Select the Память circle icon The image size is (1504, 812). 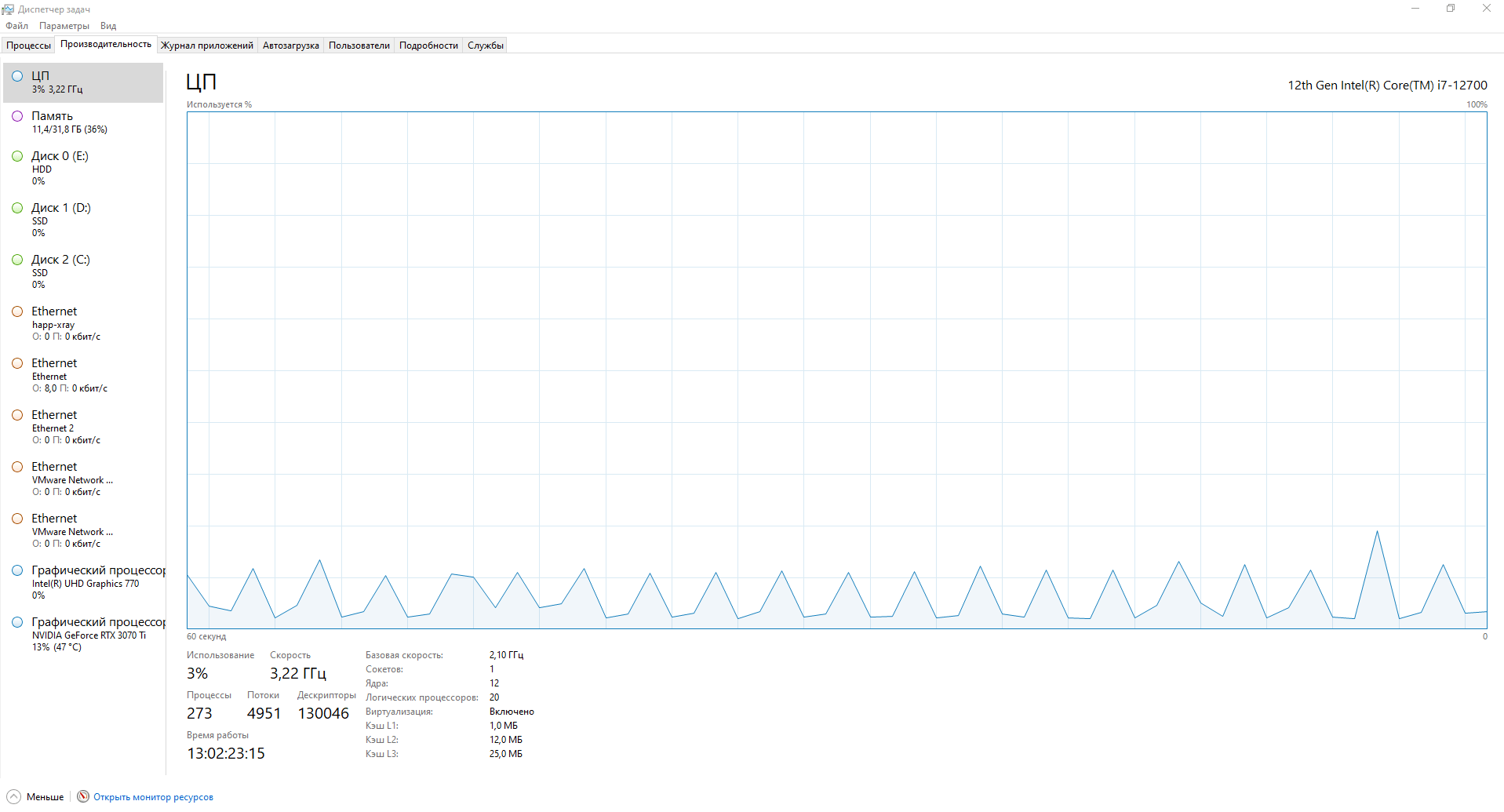click(17, 116)
